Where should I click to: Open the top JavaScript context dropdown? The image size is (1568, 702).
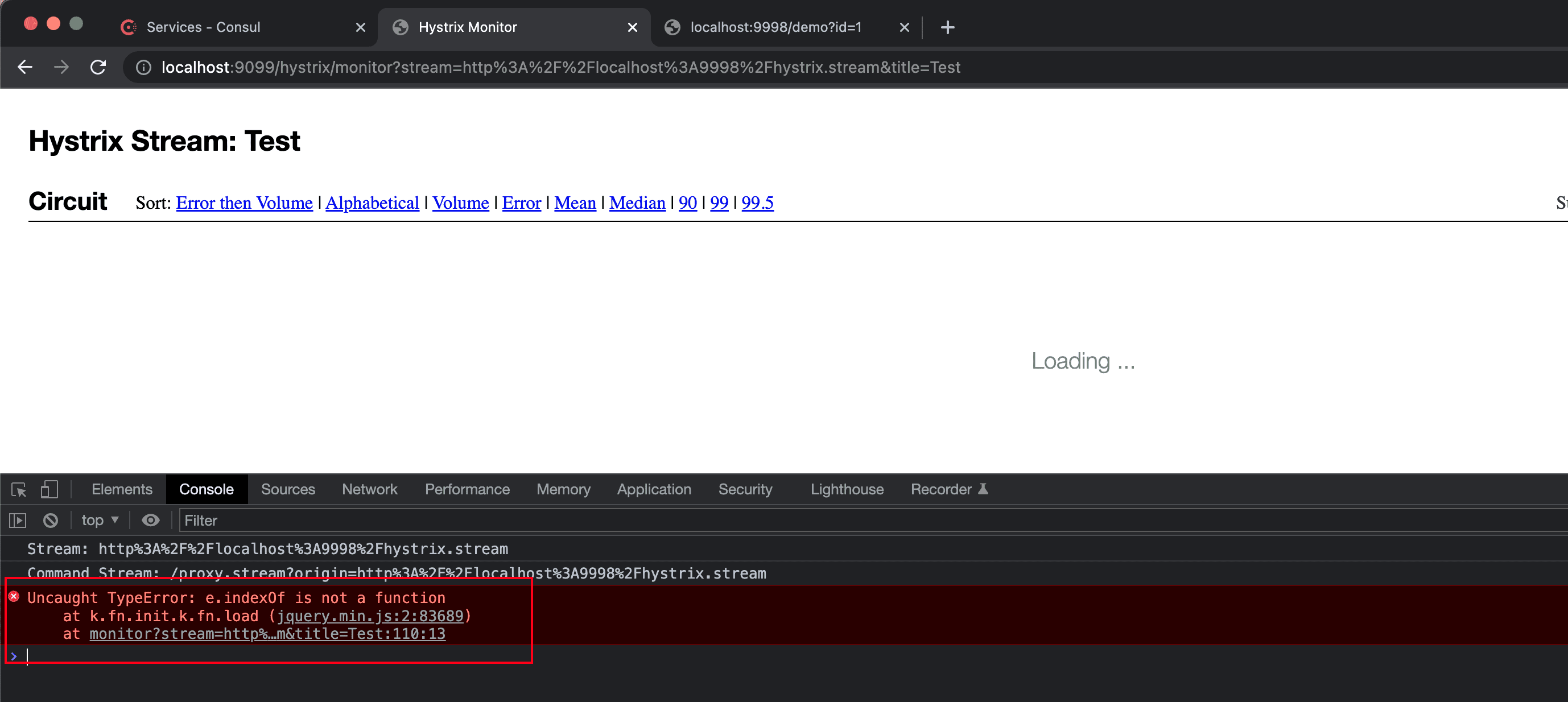(x=101, y=521)
